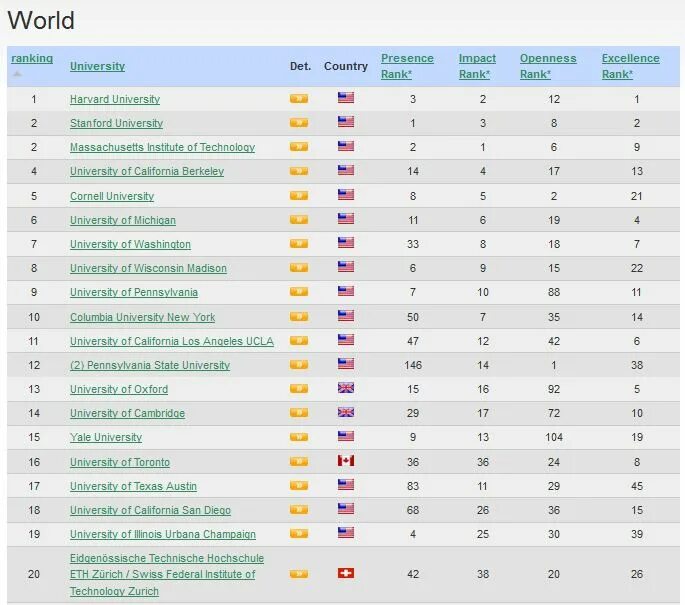
Task: Click the US flag in Harvard row
Action: 346,97
